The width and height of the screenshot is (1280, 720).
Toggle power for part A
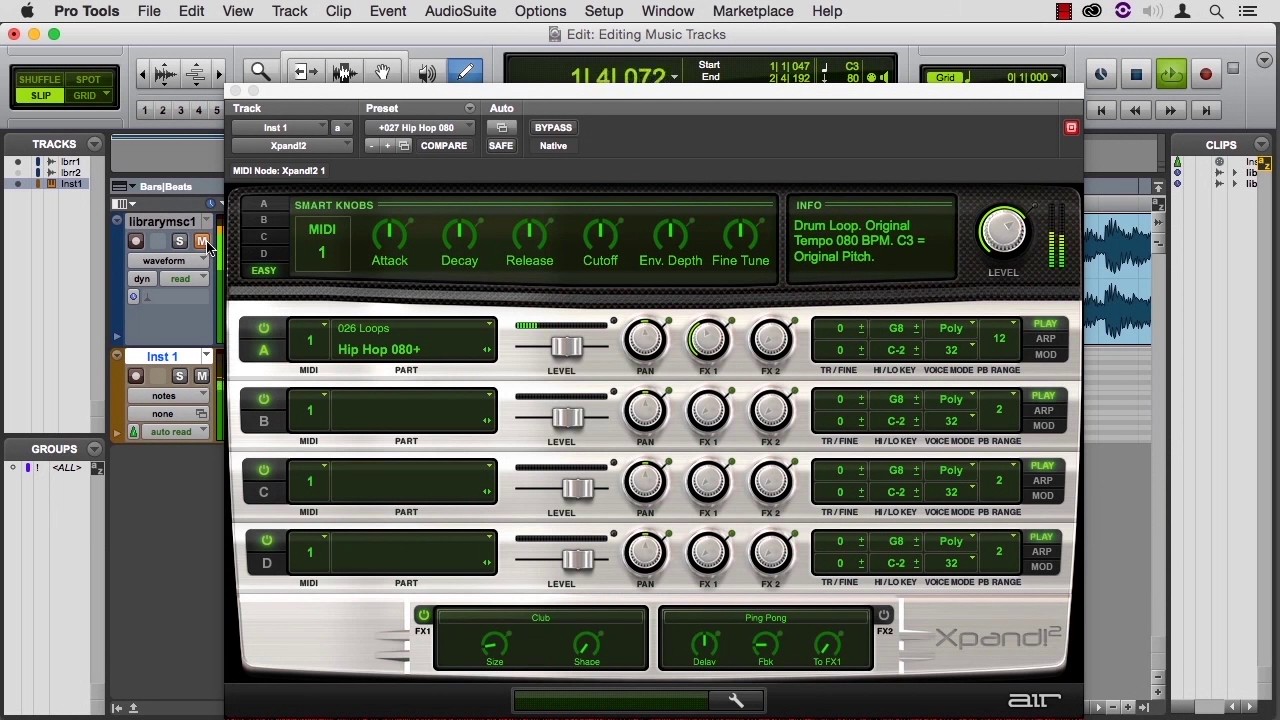[x=264, y=328]
